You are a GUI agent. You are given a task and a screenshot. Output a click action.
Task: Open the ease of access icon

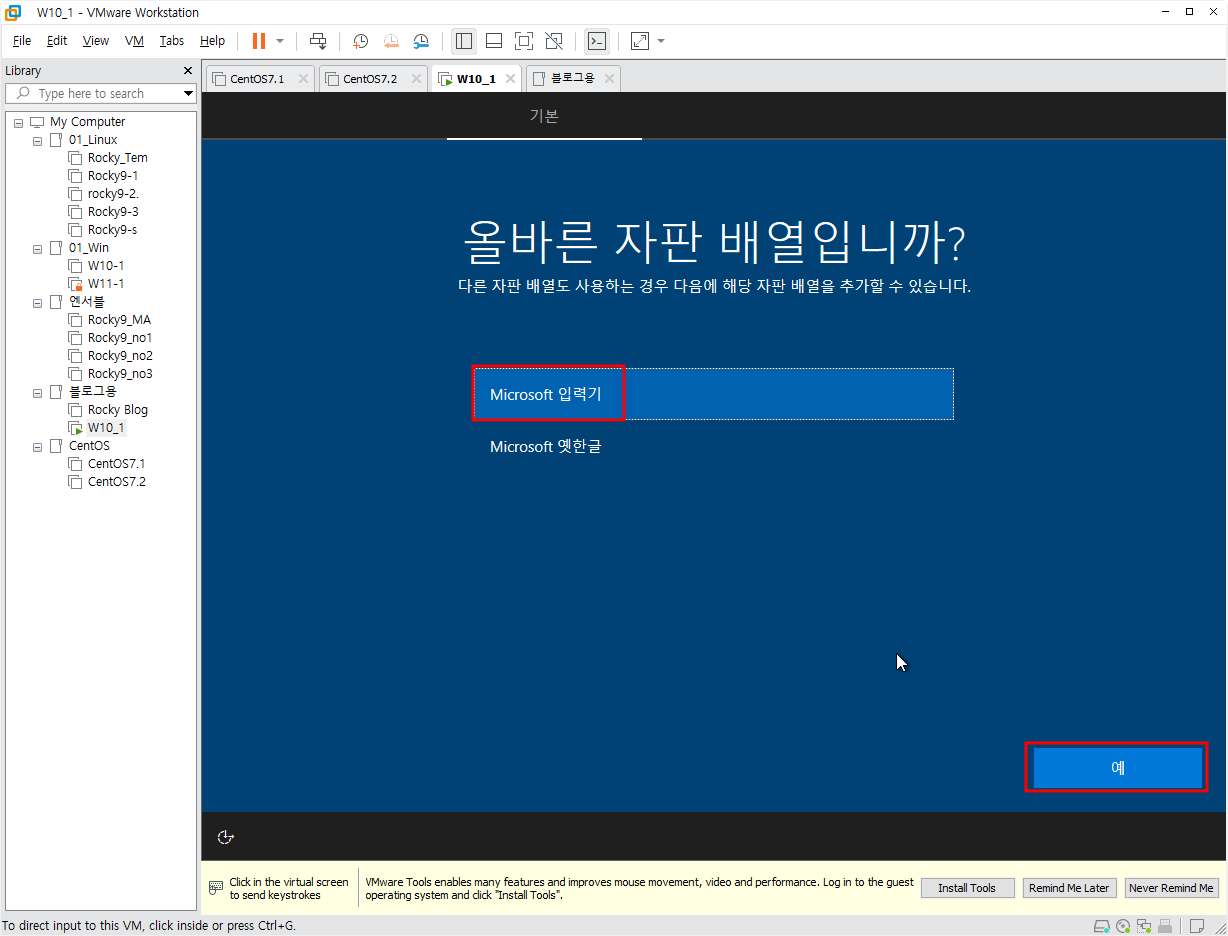(x=226, y=837)
